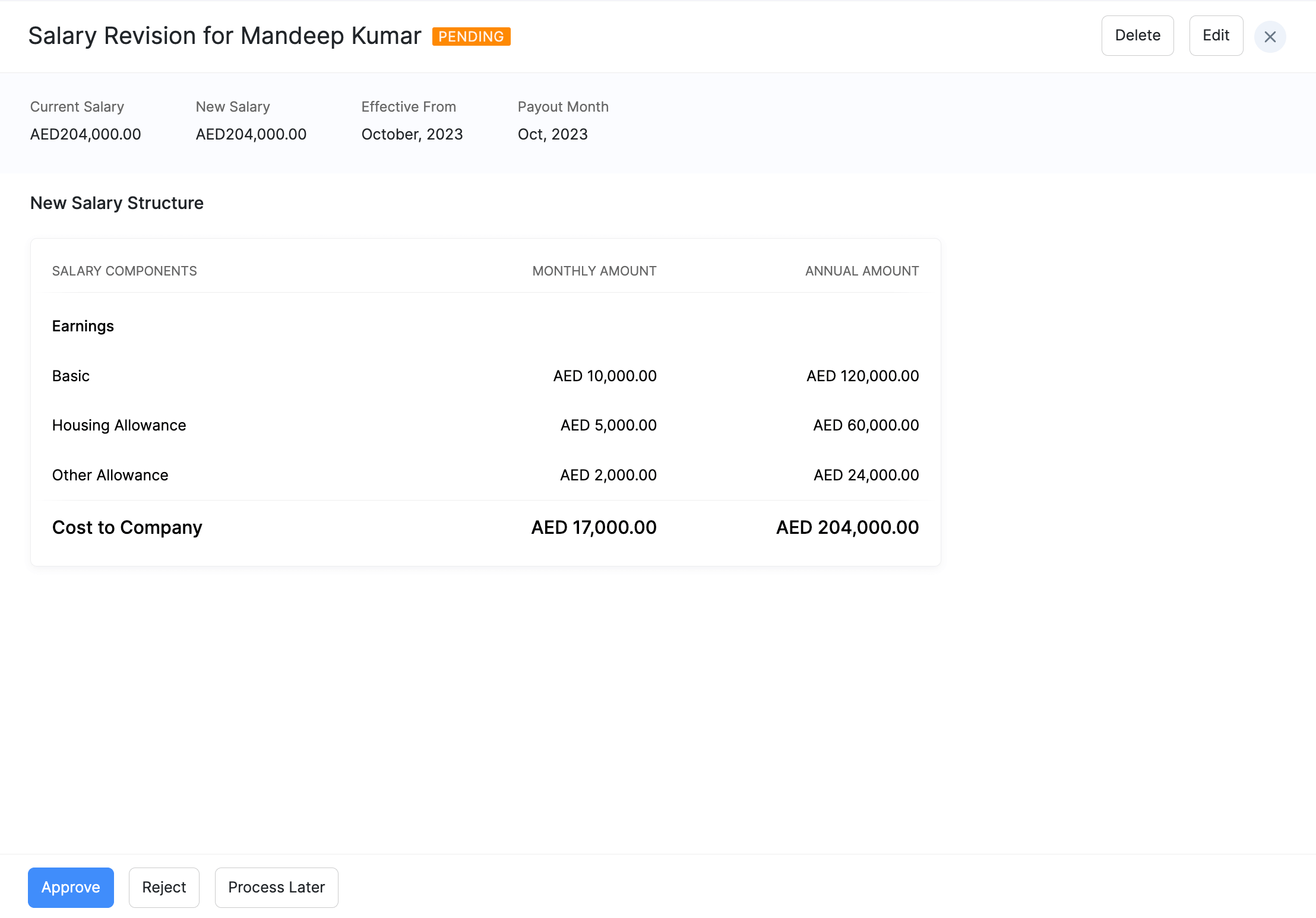
Task: Click the Cost to Company label
Action: point(127,527)
